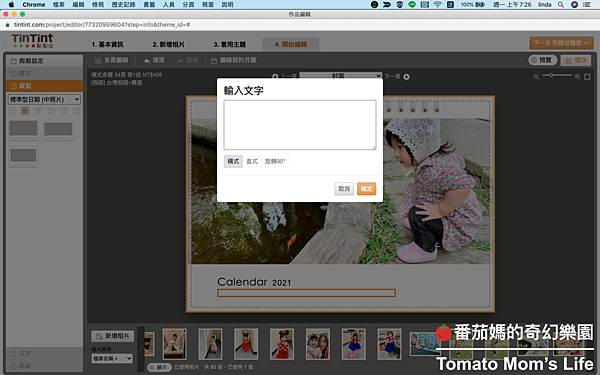
Task: Open the 標準型日期 (中照片) layout dropdown
Action: [x=44, y=99]
